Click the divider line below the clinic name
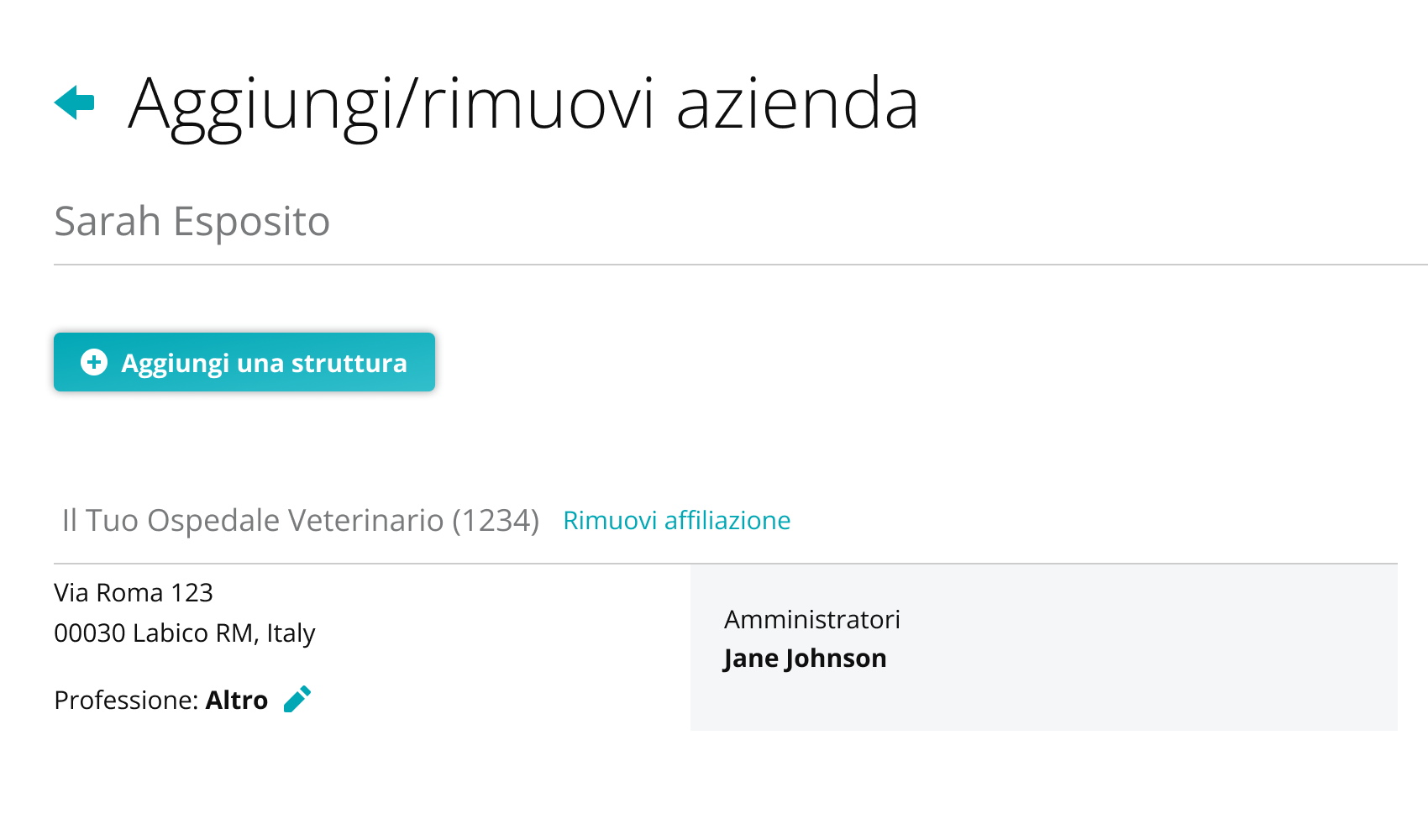The image size is (1428, 840). (x=726, y=564)
